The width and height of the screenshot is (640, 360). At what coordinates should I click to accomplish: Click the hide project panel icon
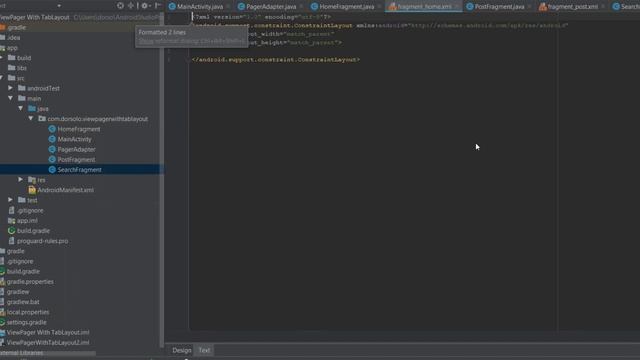(x=157, y=6)
